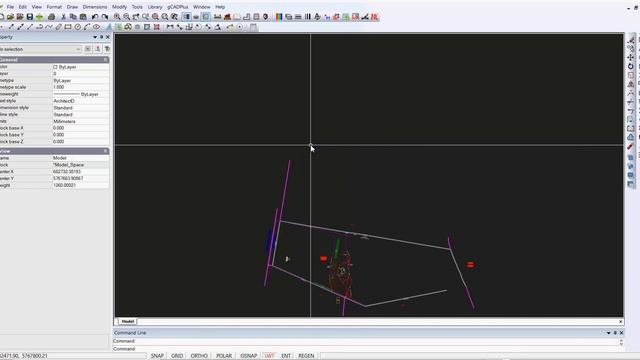Toggle POLAR tracking in status bar
This screenshot has height=360, width=640.
[x=224, y=356]
